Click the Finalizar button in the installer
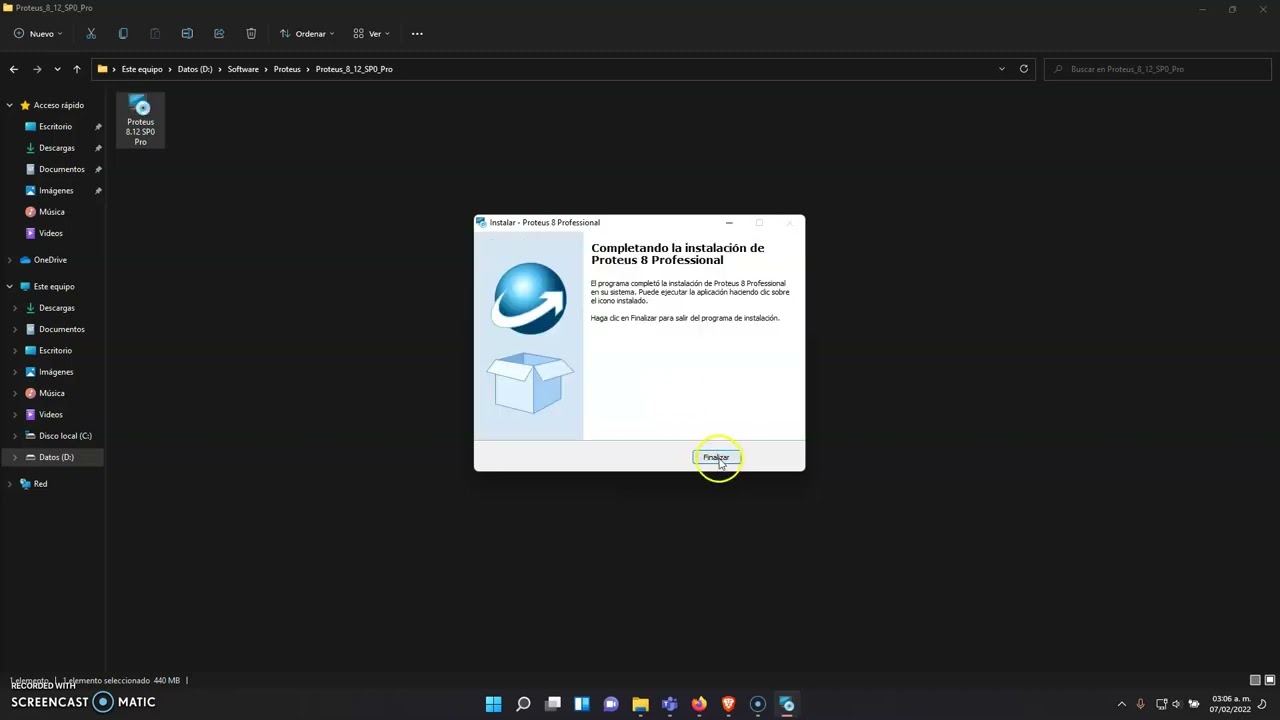 point(716,457)
